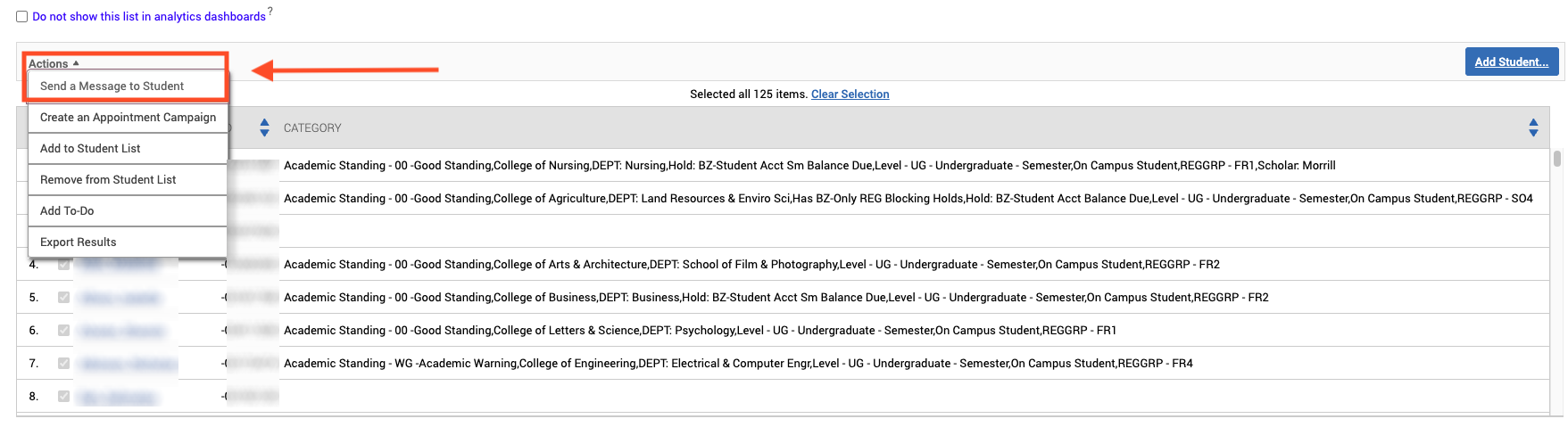Choose Remove from Student List
The height and width of the screenshot is (427, 1568).
coord(128,180)
